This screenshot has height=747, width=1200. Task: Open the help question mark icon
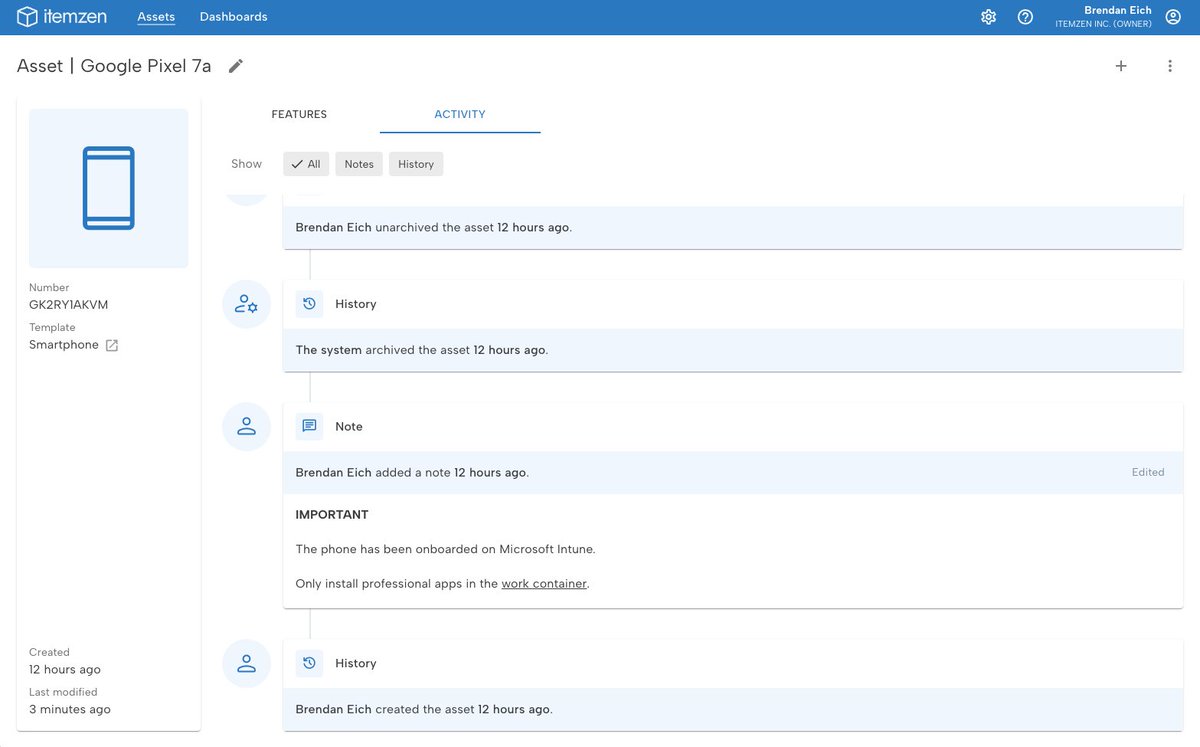coord(1025,17)
